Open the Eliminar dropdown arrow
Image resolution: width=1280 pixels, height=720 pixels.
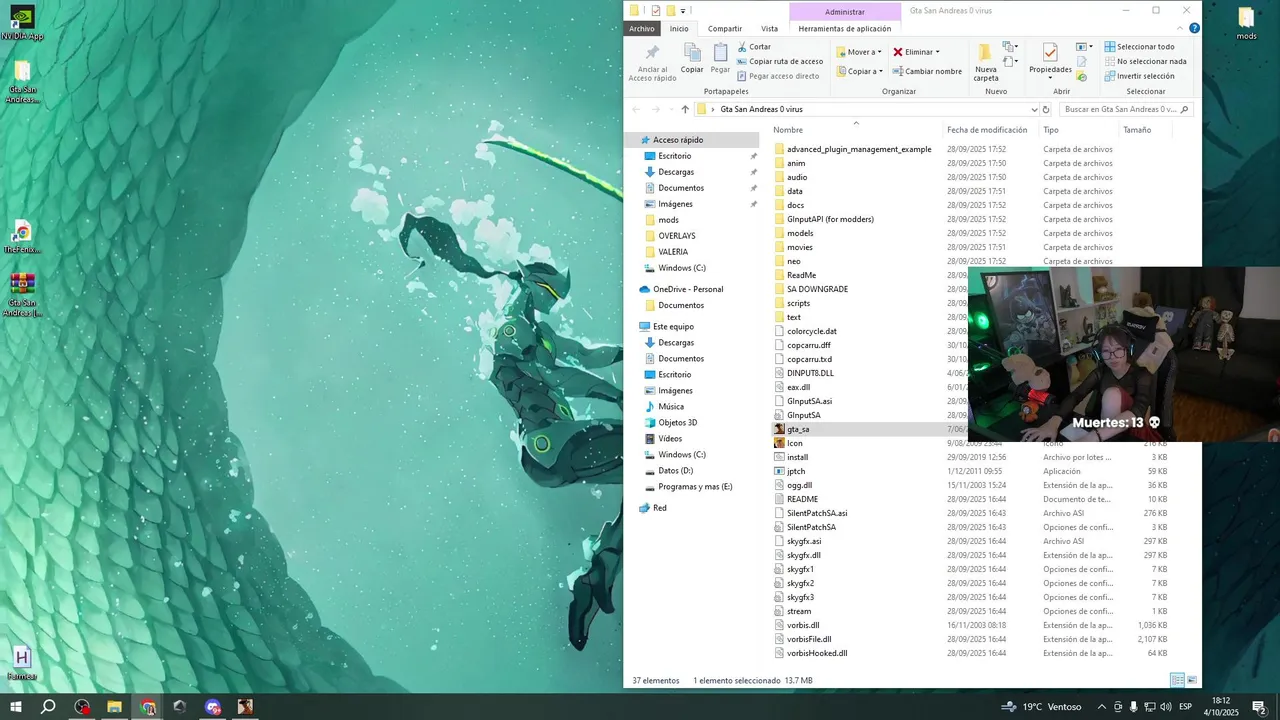click(x=937, y=52)
